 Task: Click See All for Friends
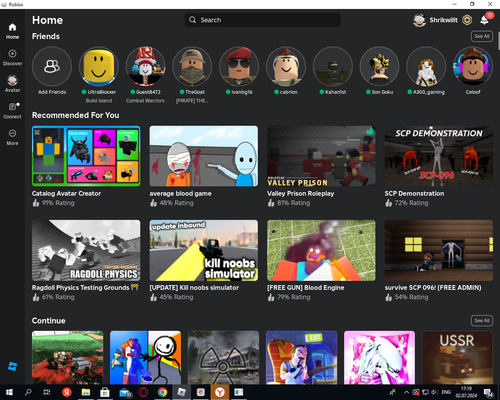[x=482, y=36]
